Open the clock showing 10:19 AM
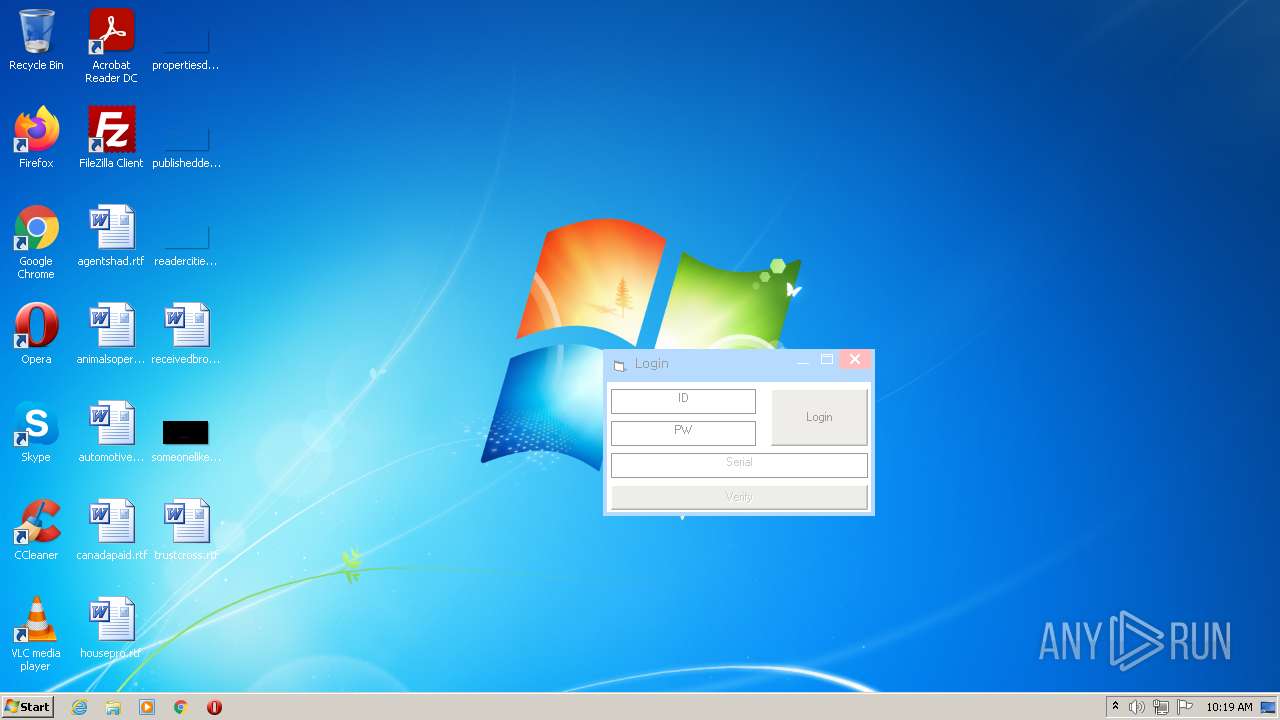 pyautogui.click(x=1229, y=707)
